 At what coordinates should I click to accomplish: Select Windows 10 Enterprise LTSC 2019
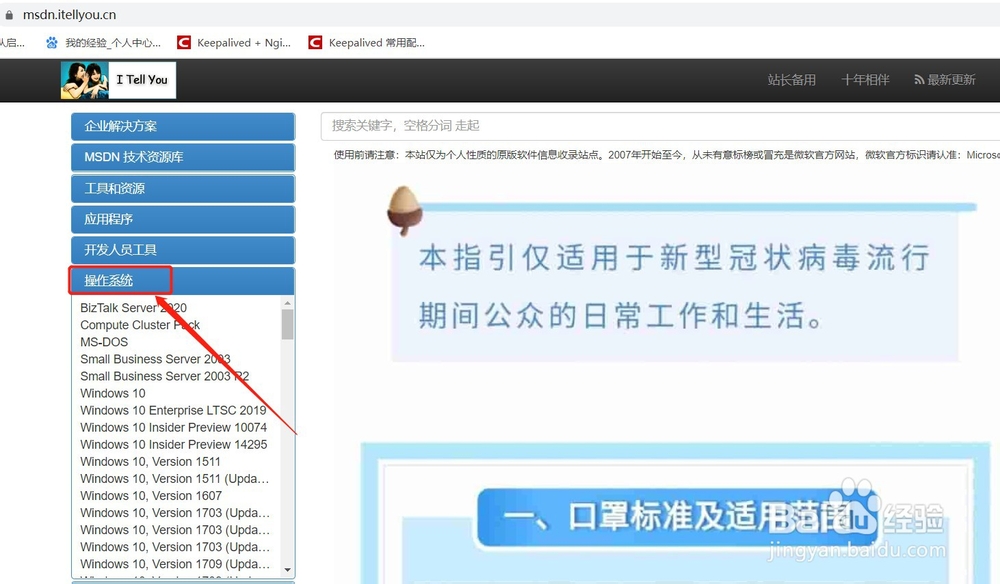[173, 411]
